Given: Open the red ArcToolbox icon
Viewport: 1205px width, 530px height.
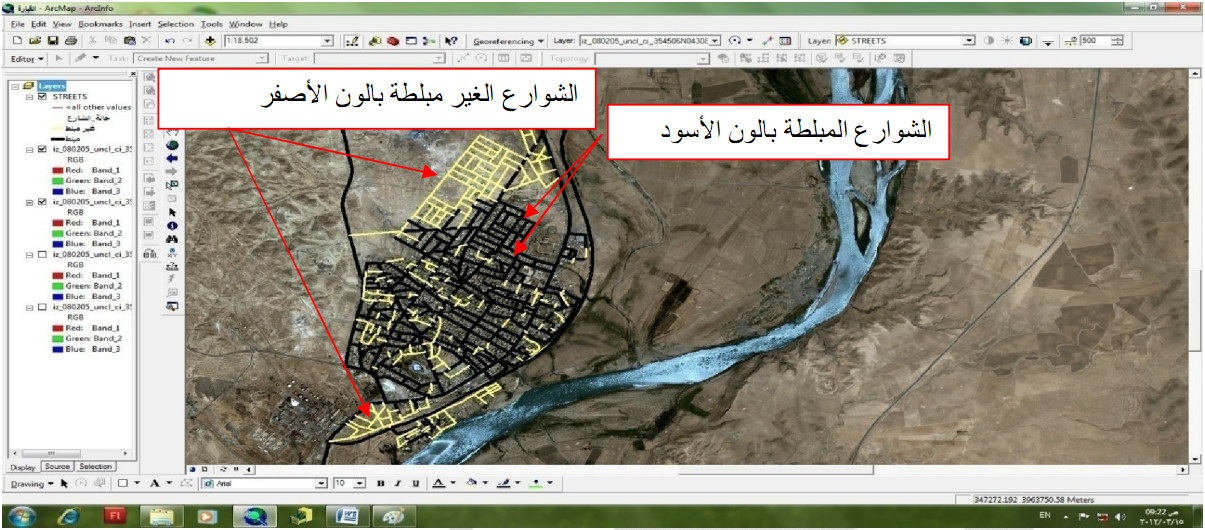Looking at the screenshot, I should (395, 41).
